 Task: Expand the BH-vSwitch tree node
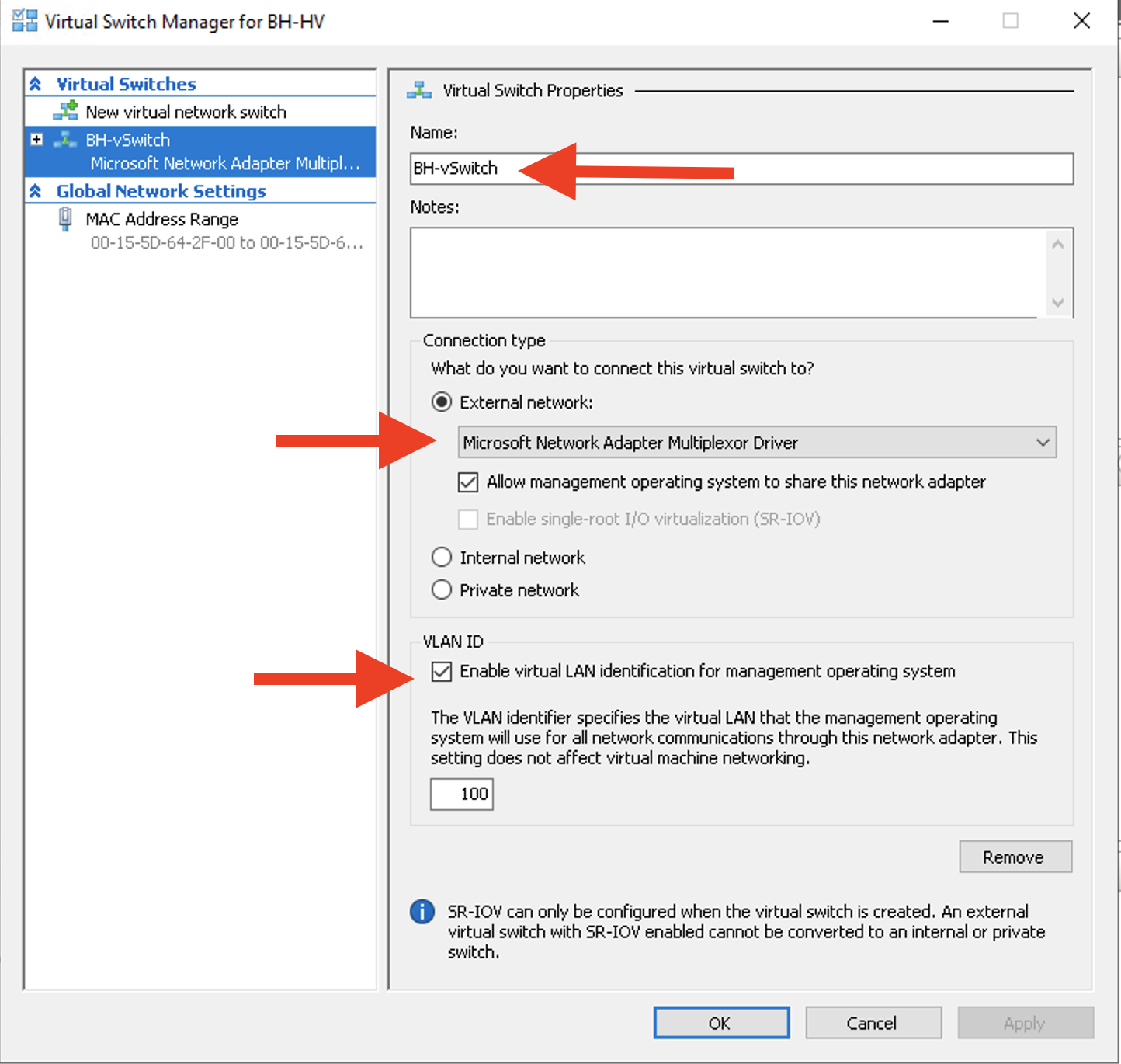tap(35, 140)
